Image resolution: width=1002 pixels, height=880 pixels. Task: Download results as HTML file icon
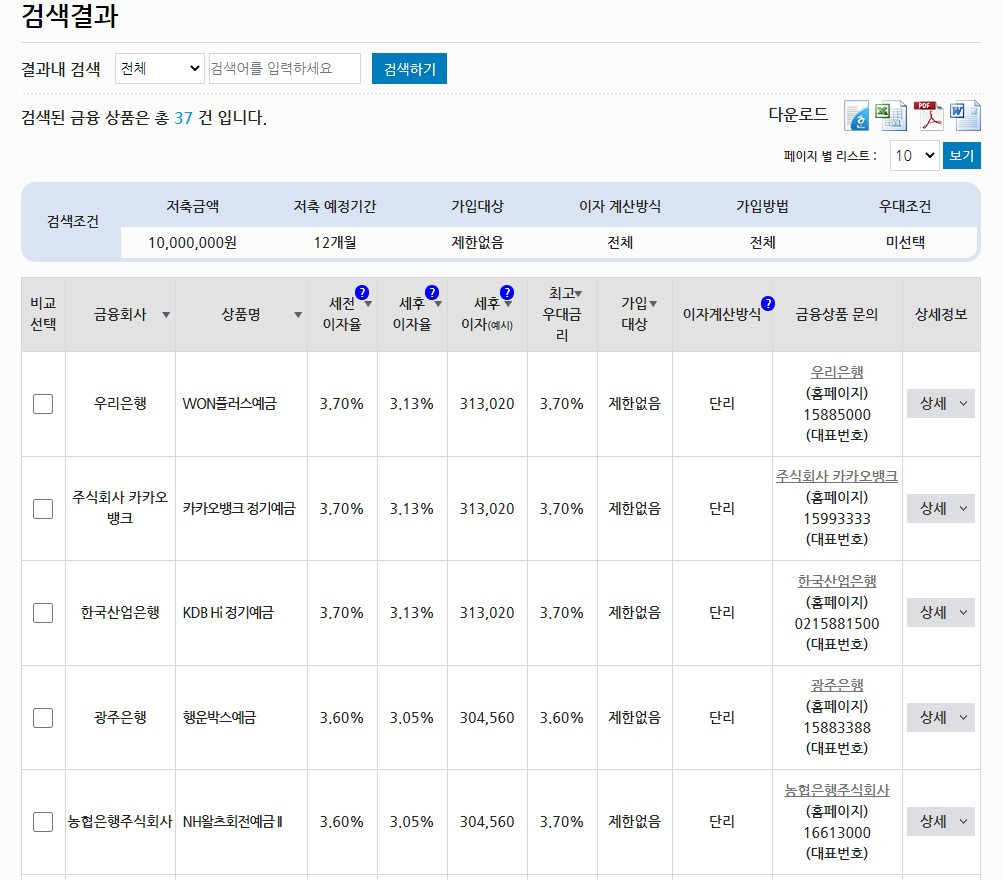click(x=856, y=116)
